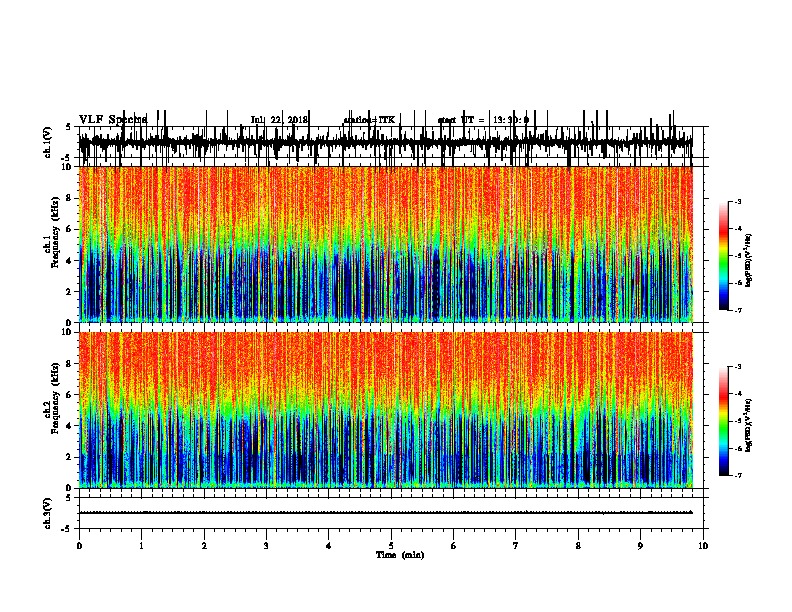Click the 8 kHz tick on ch.2 spectrogram

(69, 364)
